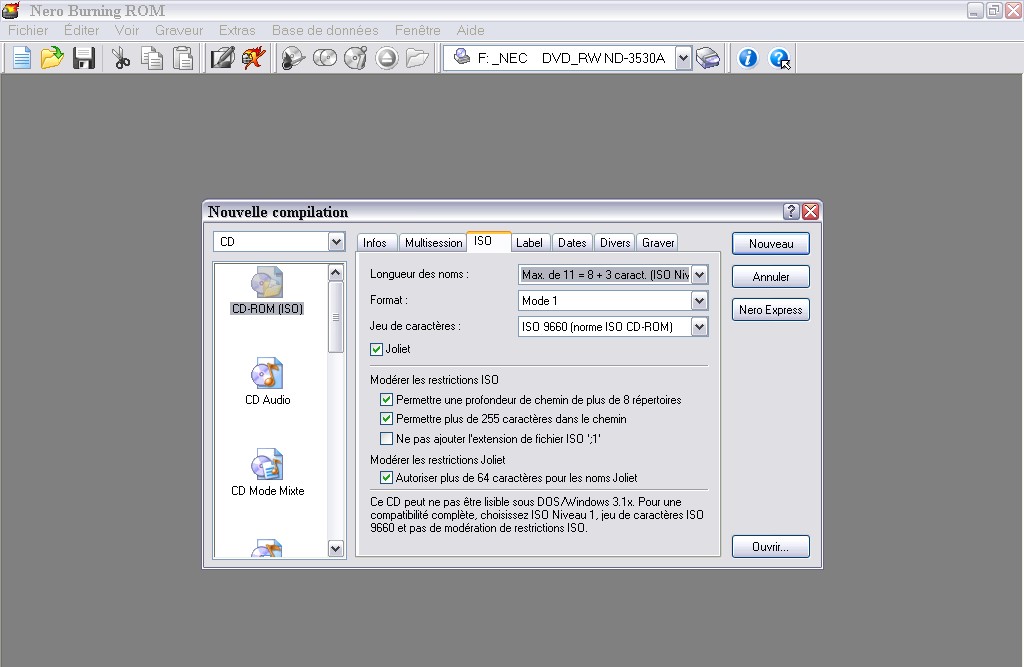Open the Graveur menu
Image resolution: width=1024 pixels, height=667 pixels.
point(179,30)
